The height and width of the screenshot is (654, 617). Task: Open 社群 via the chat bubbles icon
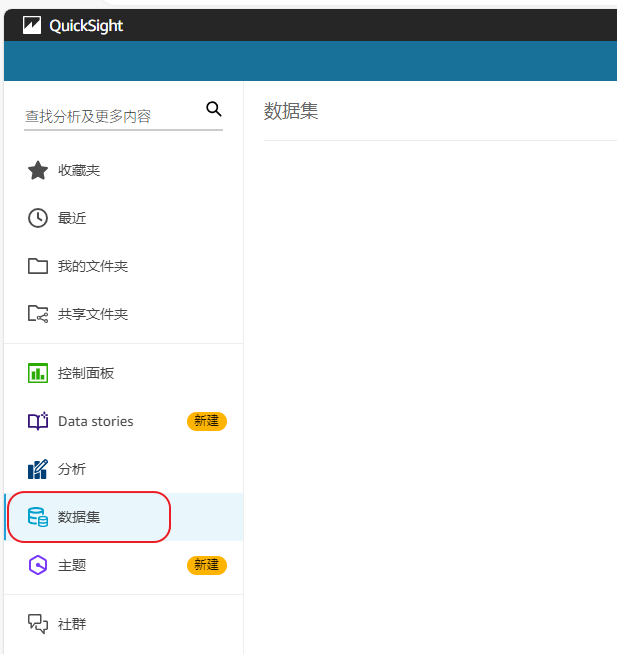pyautogui.click(x=38, y=624)
